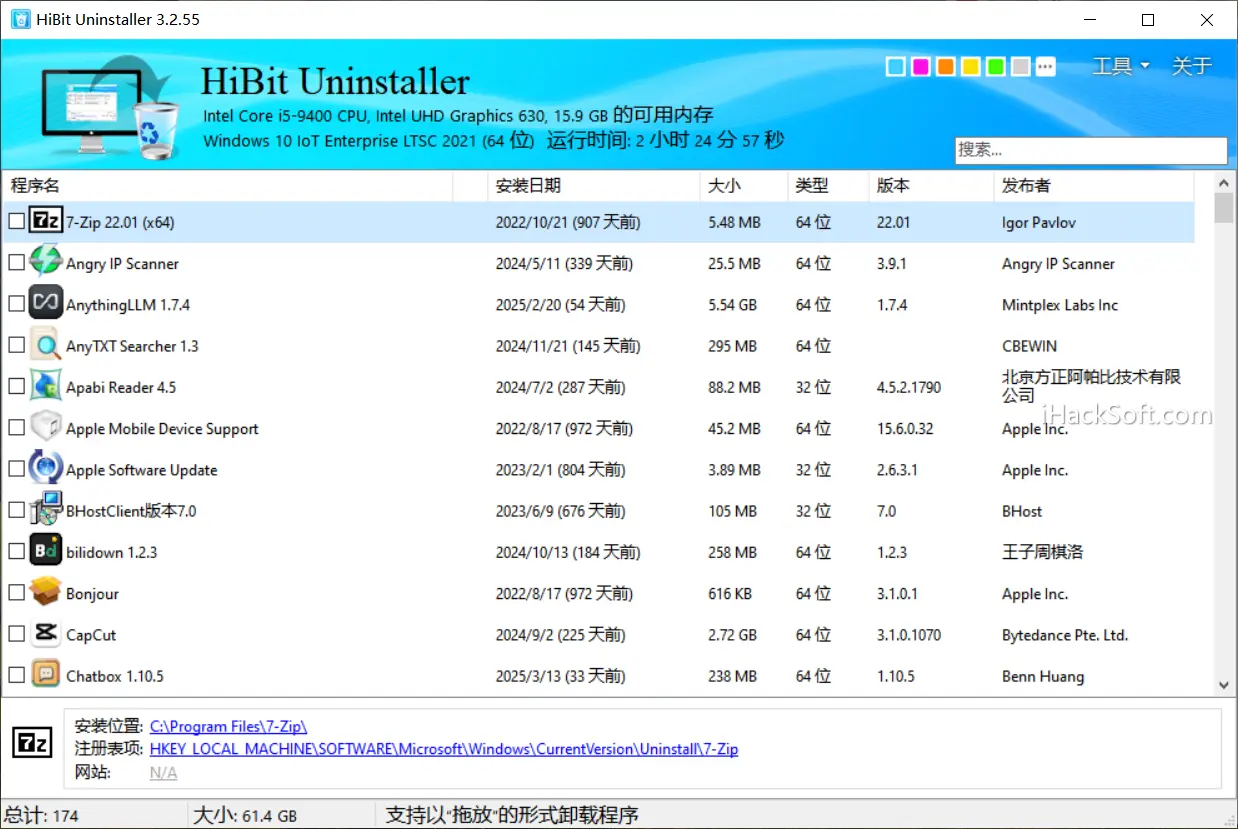Click the 总计: 174 status bar entry

click(42, 815)
